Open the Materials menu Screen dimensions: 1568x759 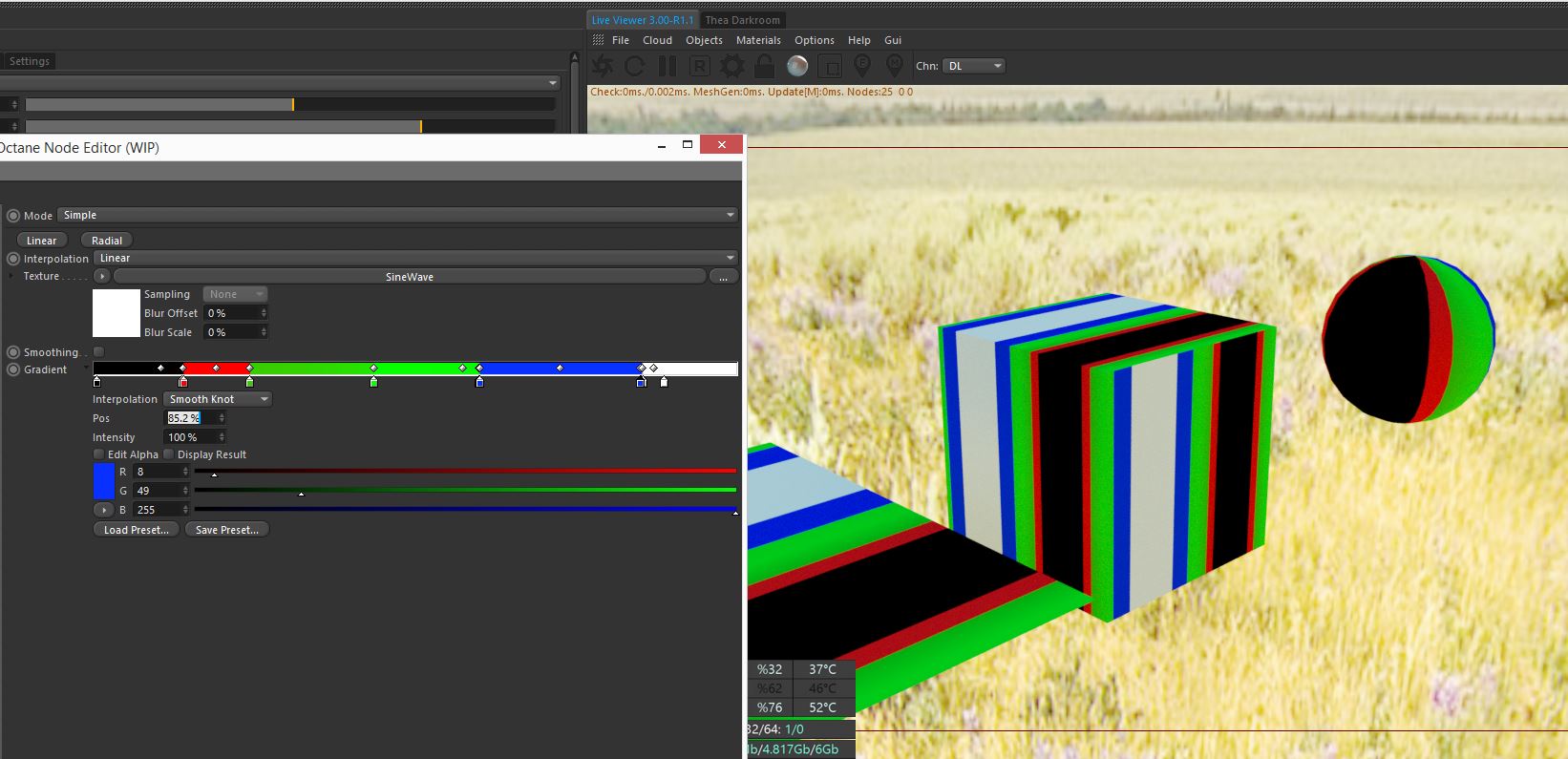coord(758,40)
